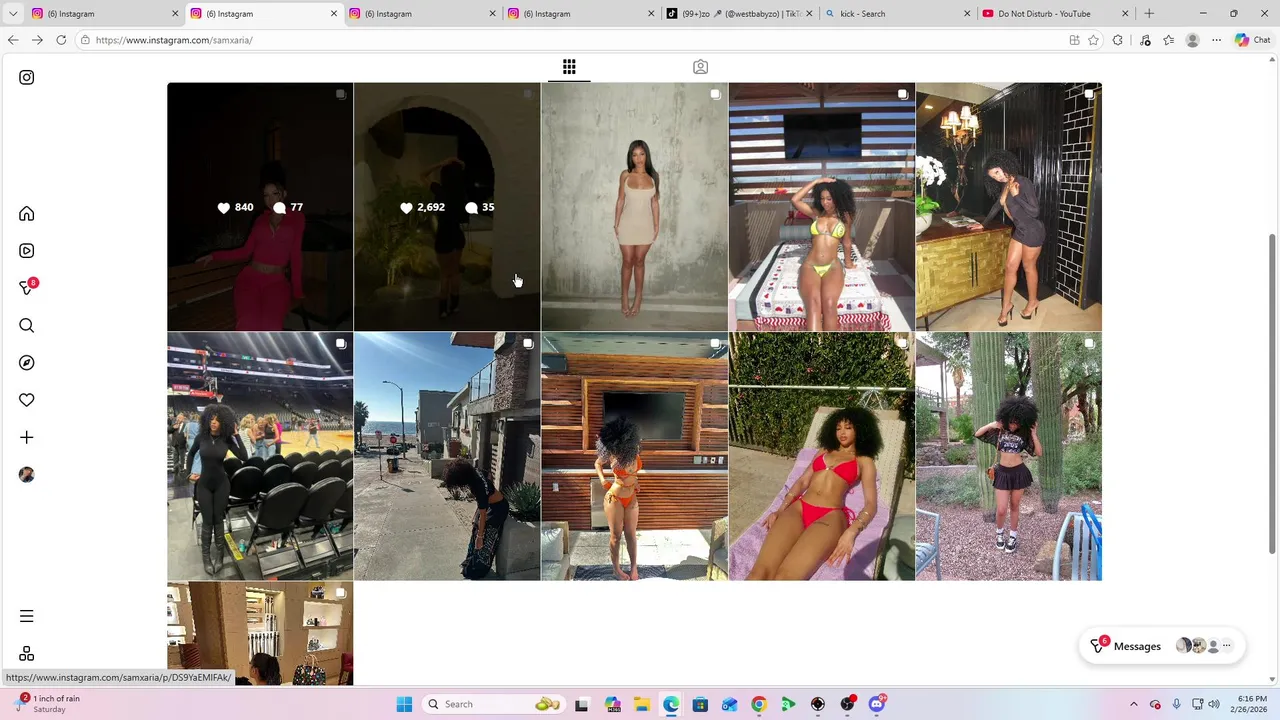This screenshot has width=1280, height=720.
Task: Open Notifications heart icon
Action: coord(27,400)
